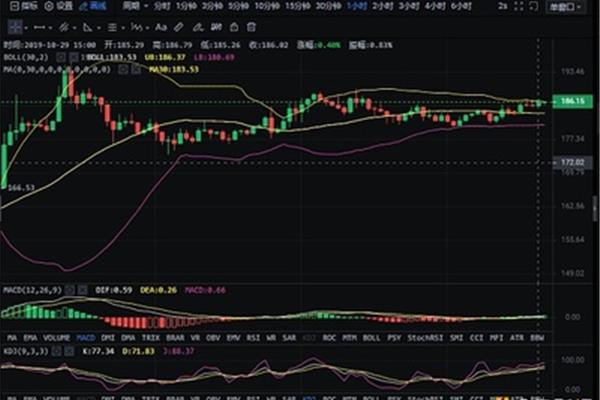Open Fibonacci tool dropdown arrow

[123, 28]
